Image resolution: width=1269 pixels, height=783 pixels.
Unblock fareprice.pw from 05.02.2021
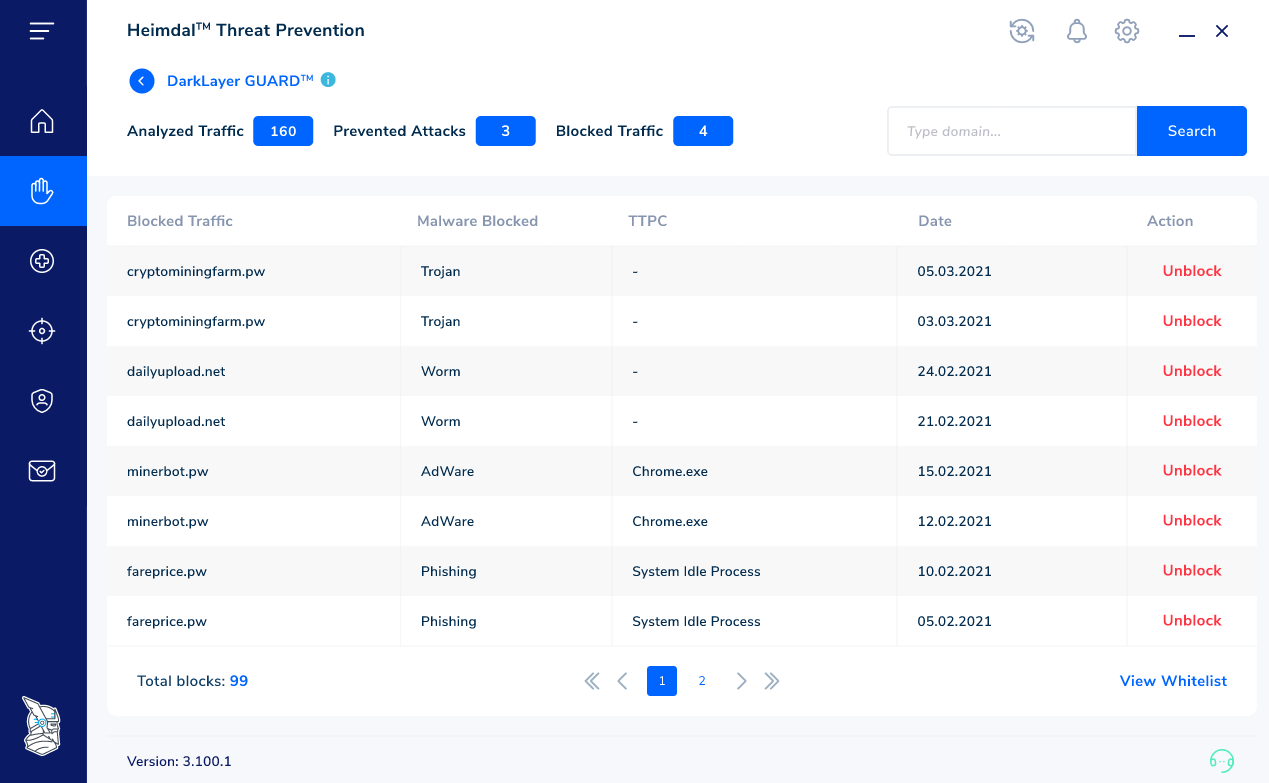1192,621
